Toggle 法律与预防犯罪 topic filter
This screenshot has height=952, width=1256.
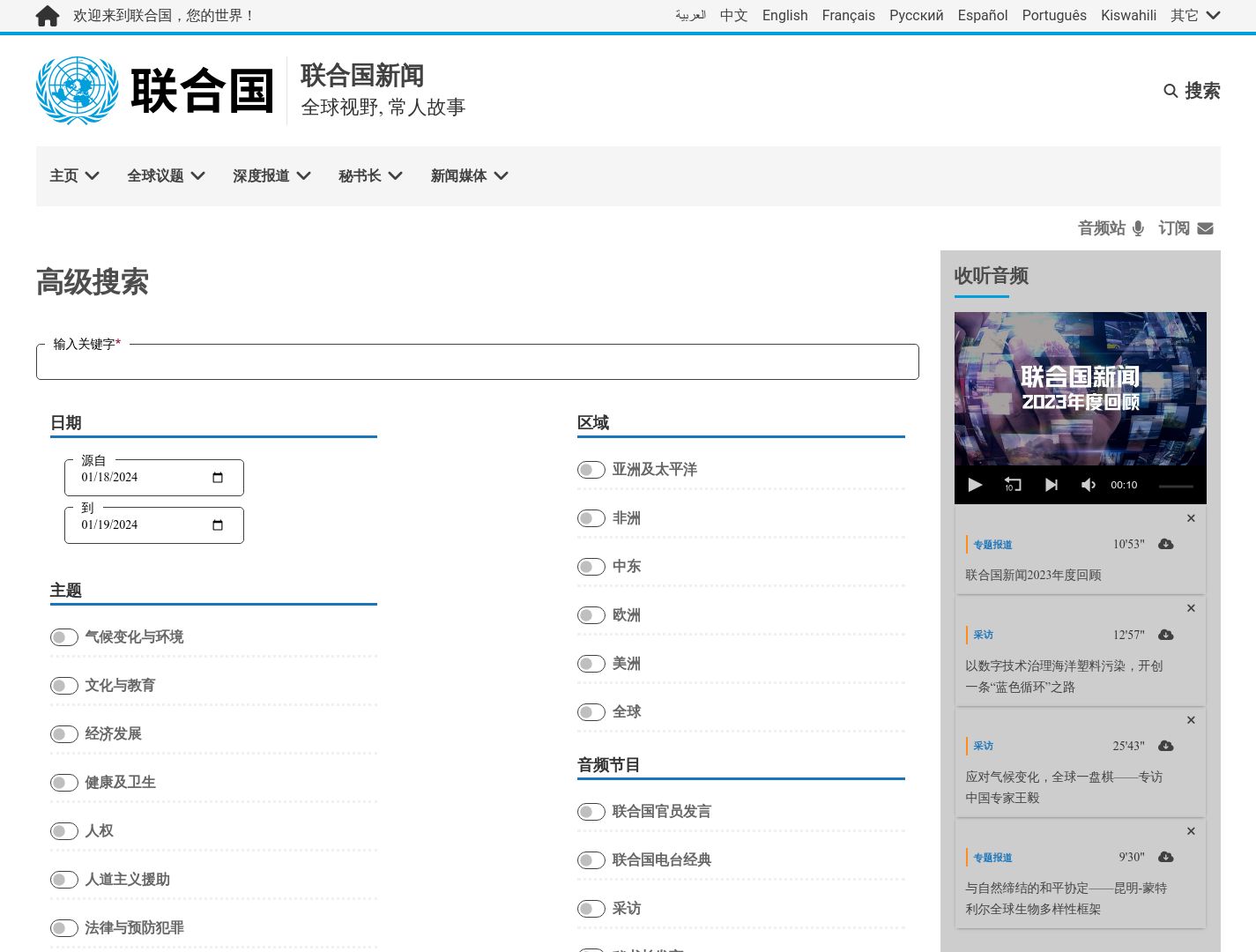point(64,928)
